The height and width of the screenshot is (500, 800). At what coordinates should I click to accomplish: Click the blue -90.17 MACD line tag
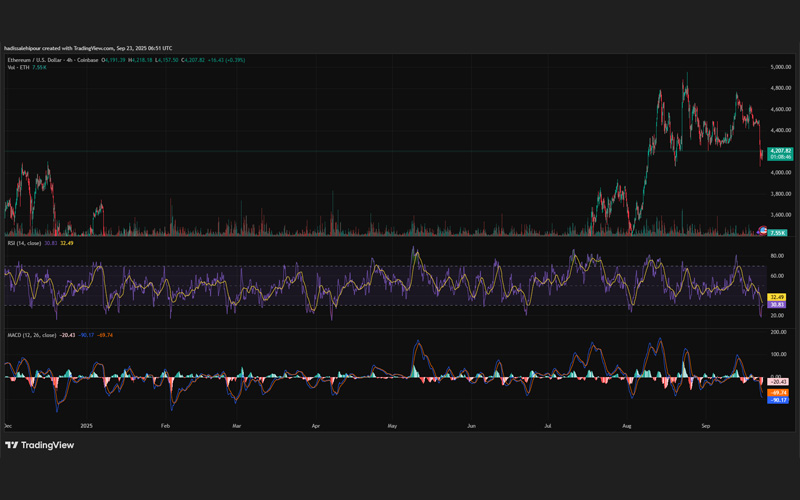[x=778, y=400]
